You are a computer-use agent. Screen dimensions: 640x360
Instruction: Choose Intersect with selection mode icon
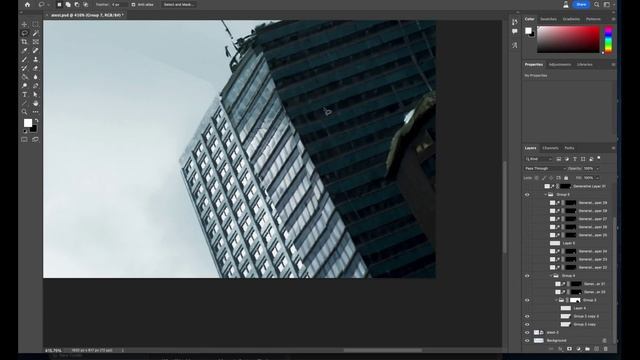[x=86, y=4]
